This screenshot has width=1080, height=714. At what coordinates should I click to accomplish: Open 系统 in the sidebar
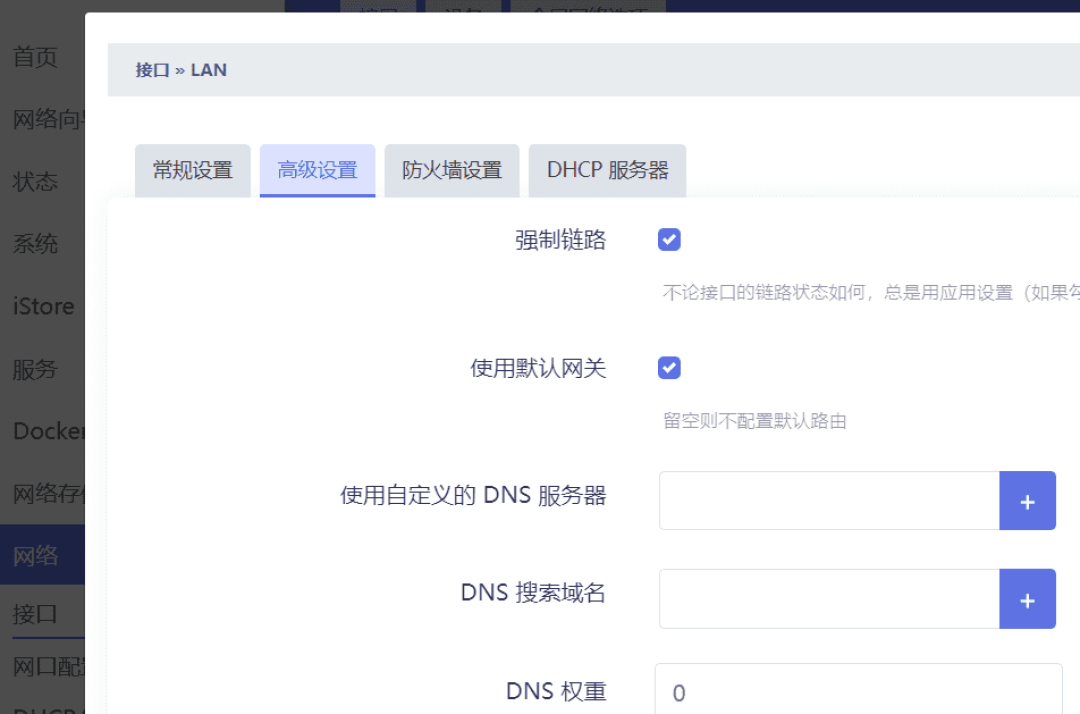coord(35,244)
